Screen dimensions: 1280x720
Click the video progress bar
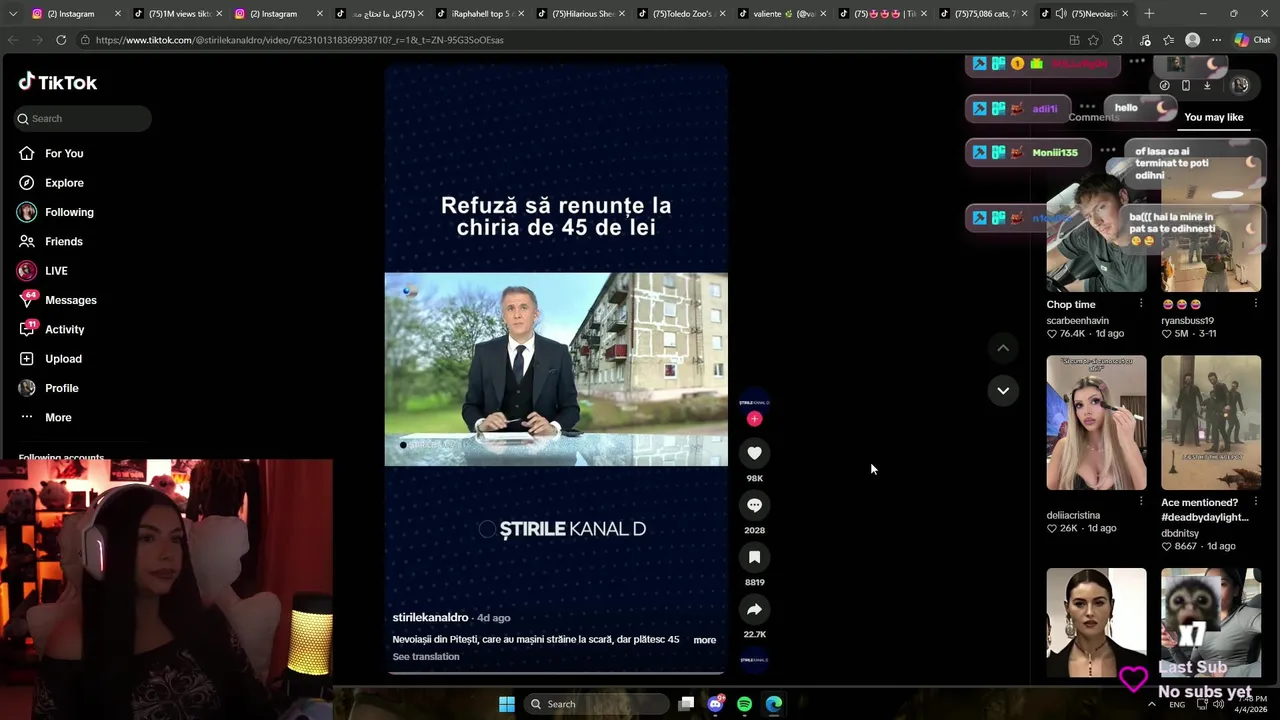(x=556, y=672)
